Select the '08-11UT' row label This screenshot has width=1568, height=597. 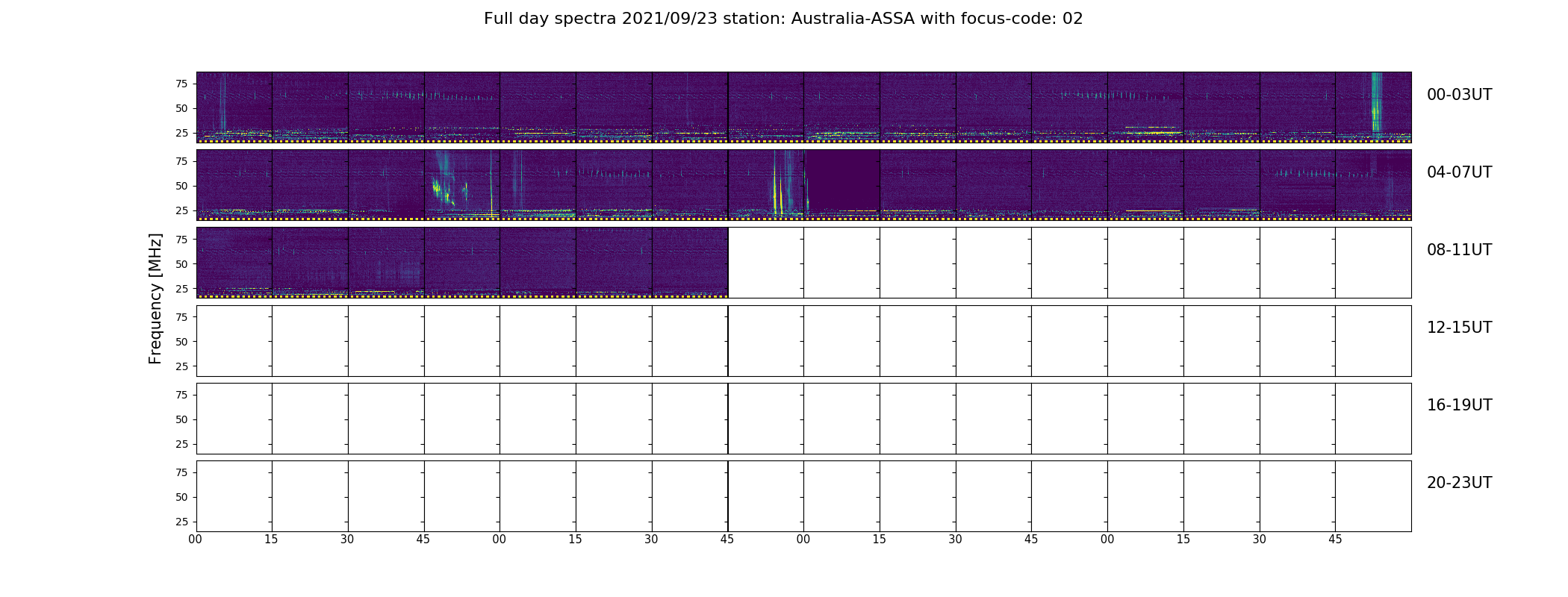click(x=1459, y=250)
